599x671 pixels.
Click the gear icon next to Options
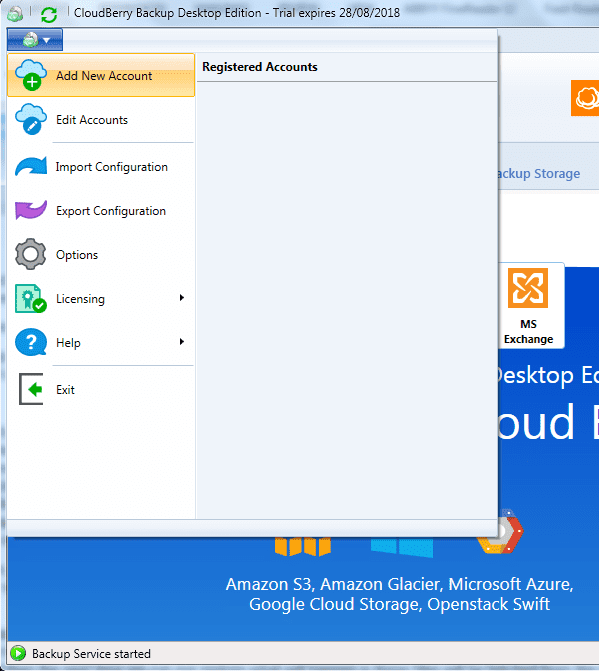pyautogui.click(x=30, y=254)
